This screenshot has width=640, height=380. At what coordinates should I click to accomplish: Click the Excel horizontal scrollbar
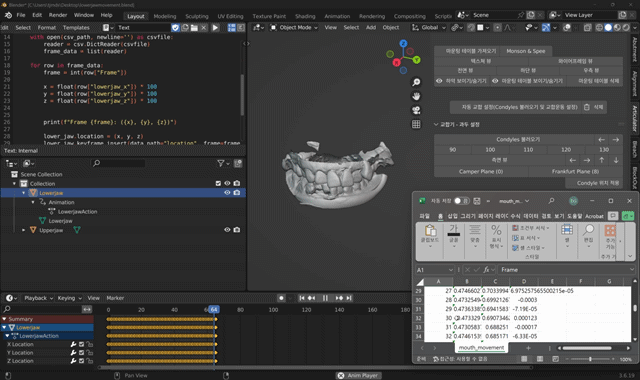click(587, 348)
